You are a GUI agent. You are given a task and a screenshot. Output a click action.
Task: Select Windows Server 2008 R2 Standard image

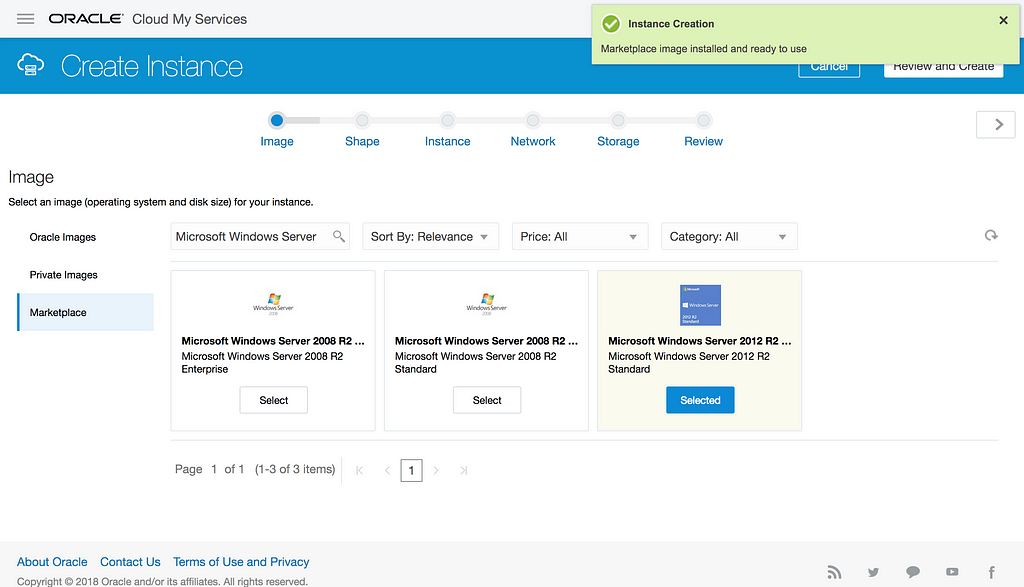487,400
